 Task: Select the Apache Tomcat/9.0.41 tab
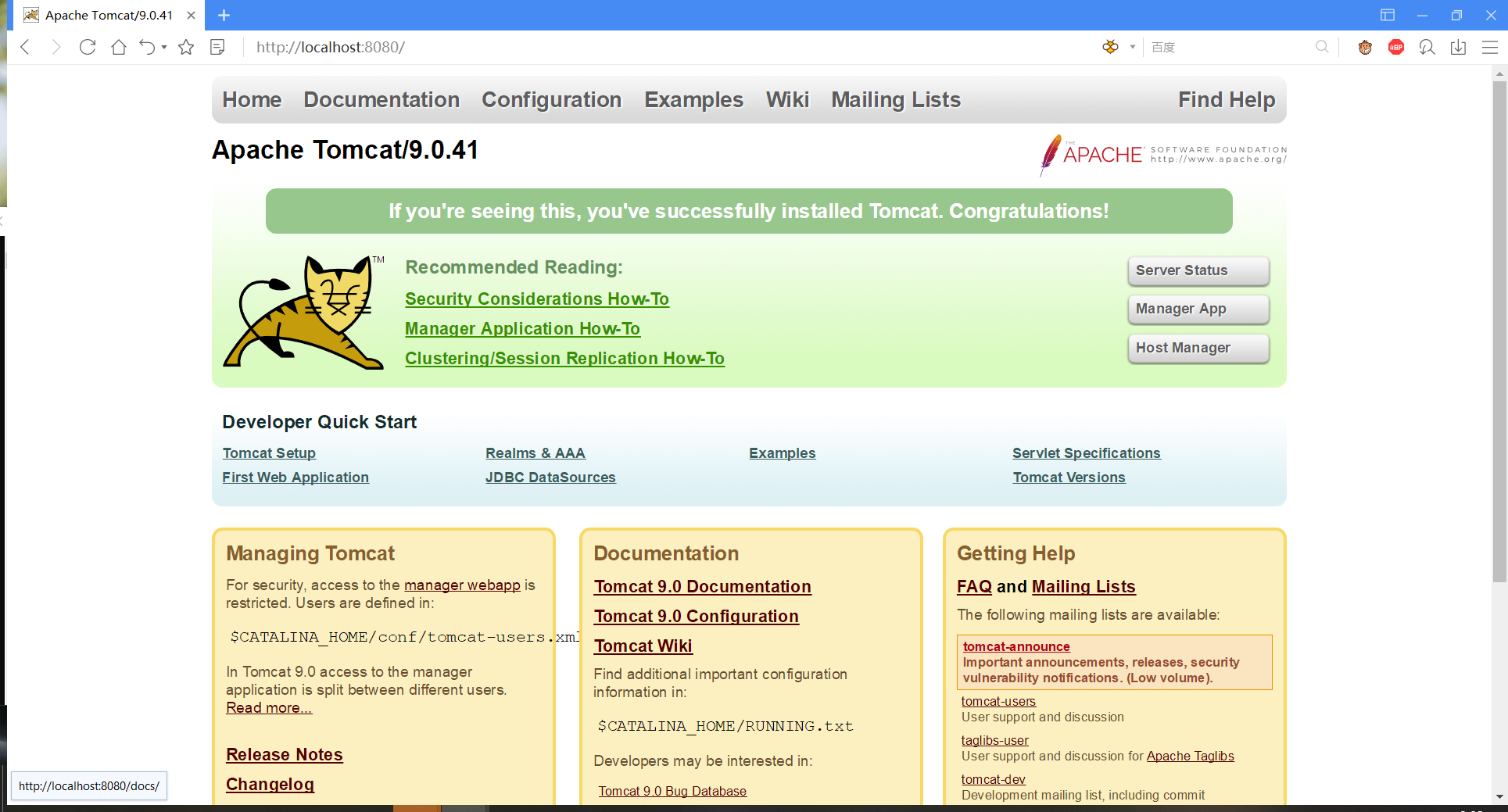tap(109, 15)
